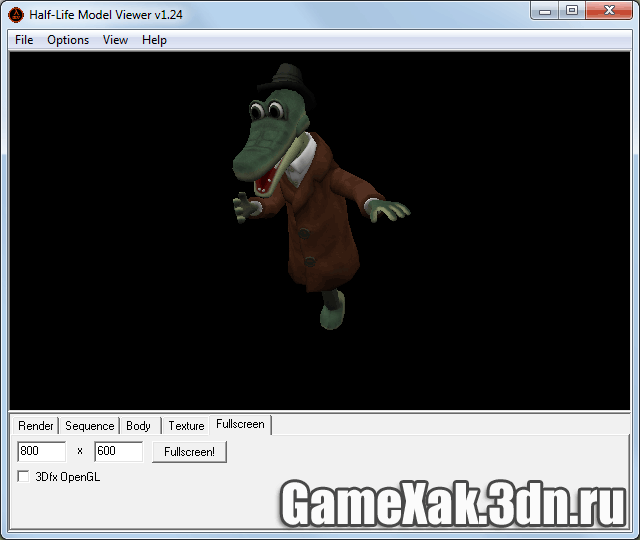
Task: Switch to the Sequence tab
Action: click(89, 426)
